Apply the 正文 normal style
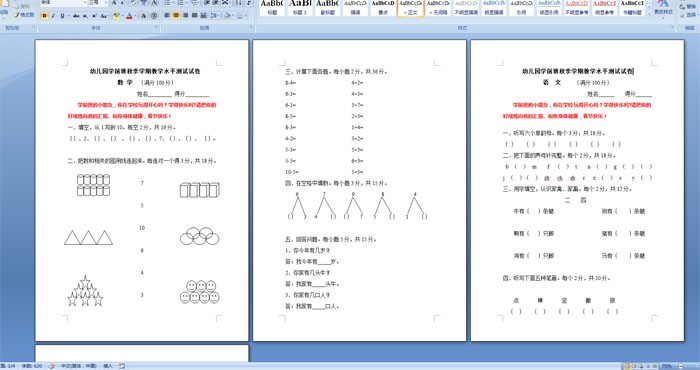 click(411, 8)
